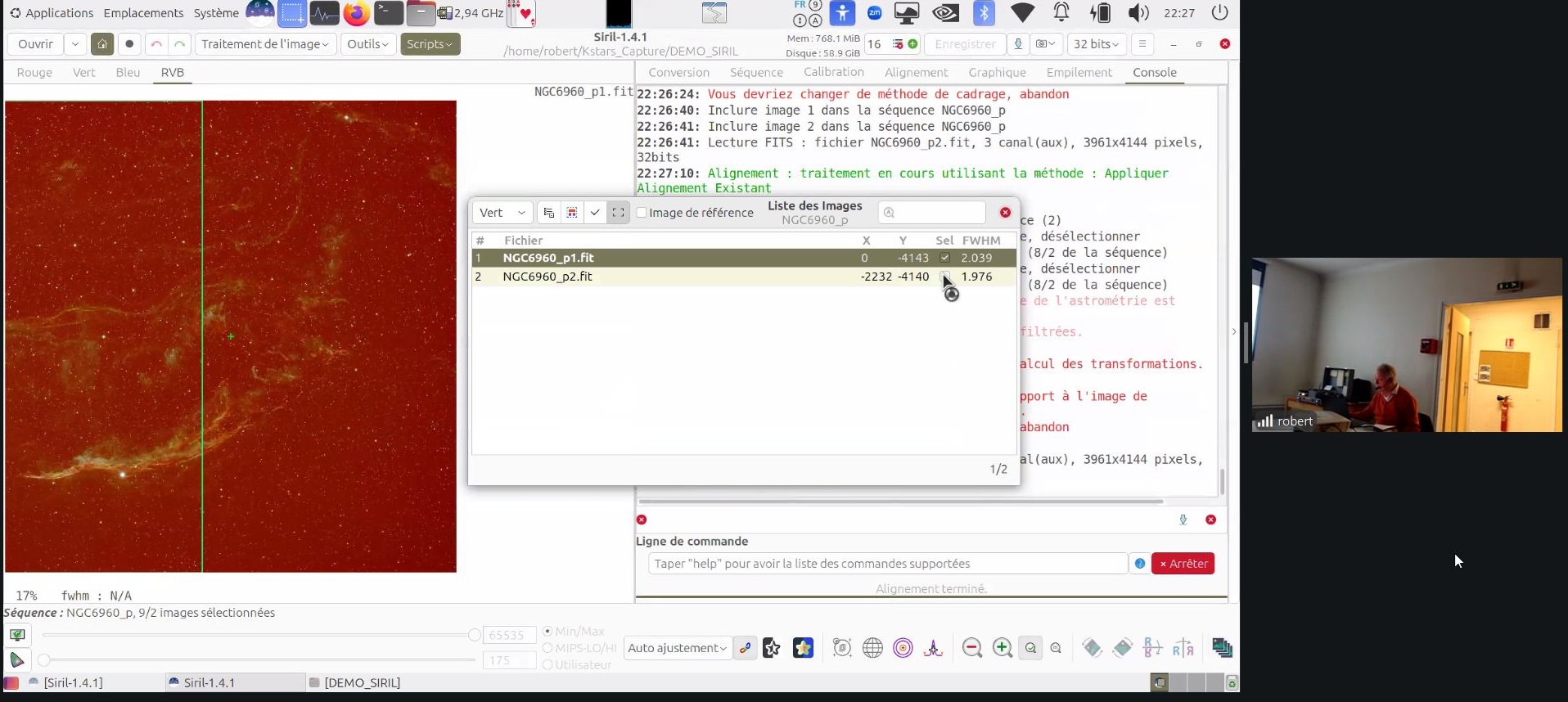Click the photometry concentric circles icon

click(903, 648)
